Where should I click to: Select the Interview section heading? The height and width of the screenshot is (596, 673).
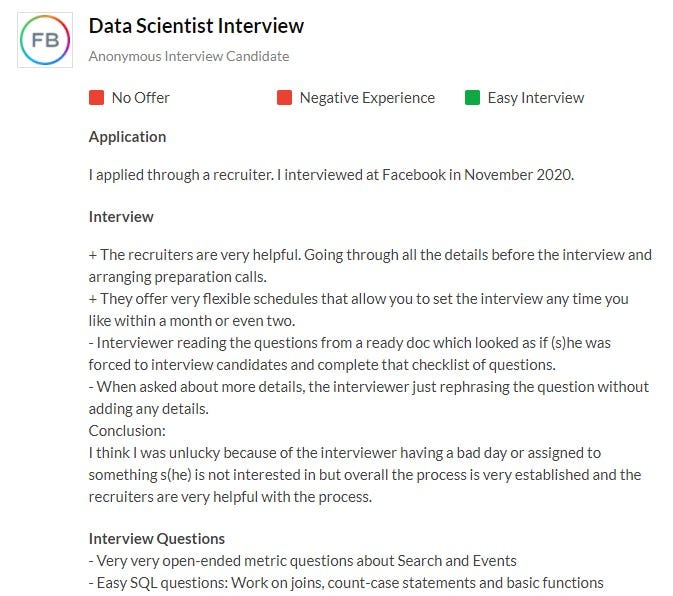pos(121,217)
